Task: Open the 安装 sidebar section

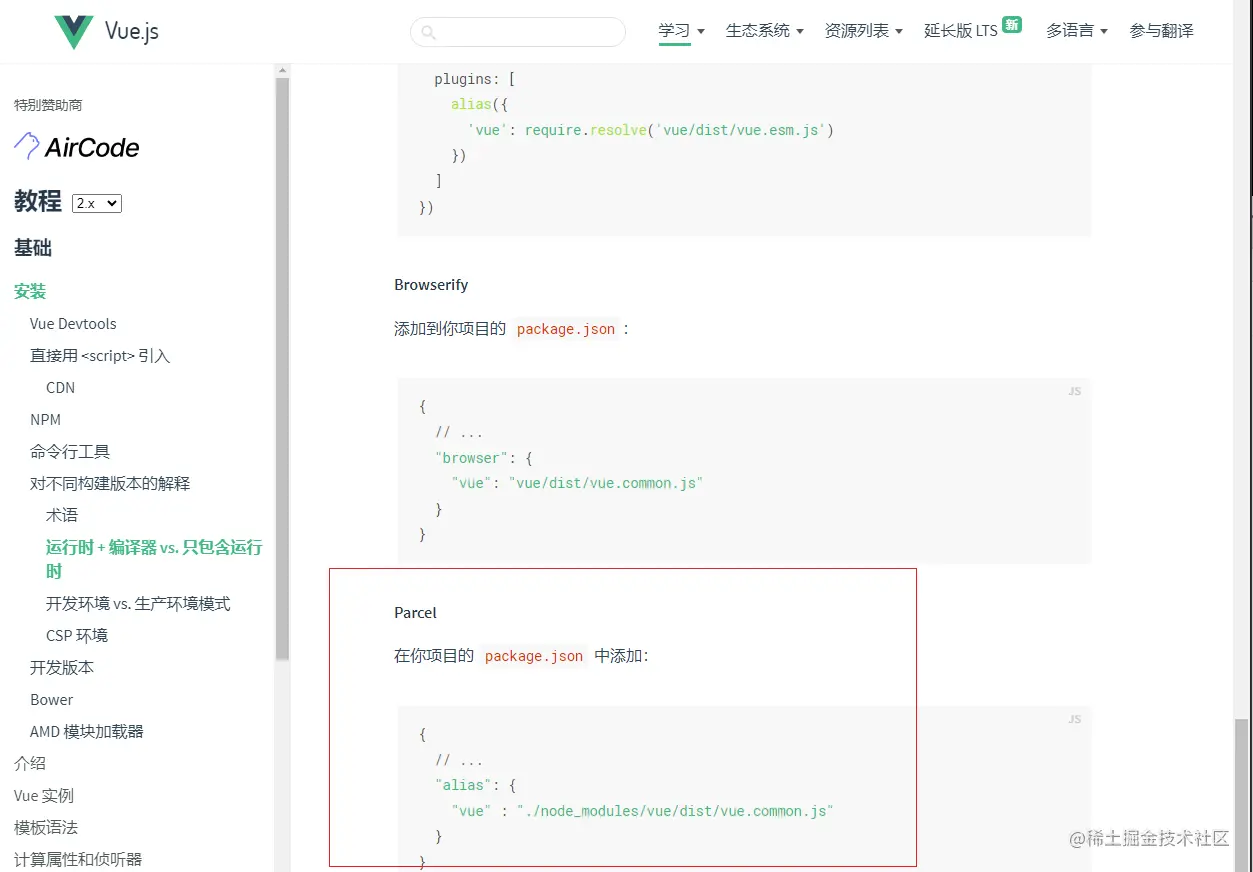Action: point(30,291)
